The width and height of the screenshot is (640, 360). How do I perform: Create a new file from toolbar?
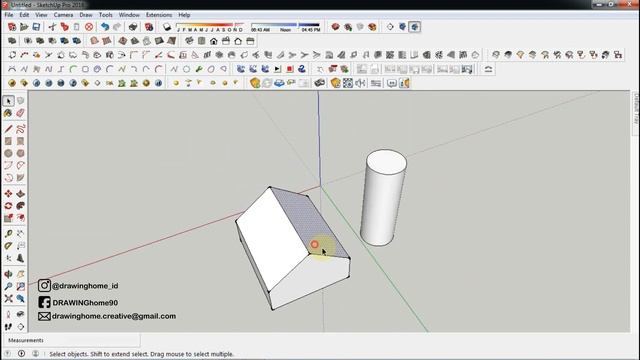pos(12,27)
